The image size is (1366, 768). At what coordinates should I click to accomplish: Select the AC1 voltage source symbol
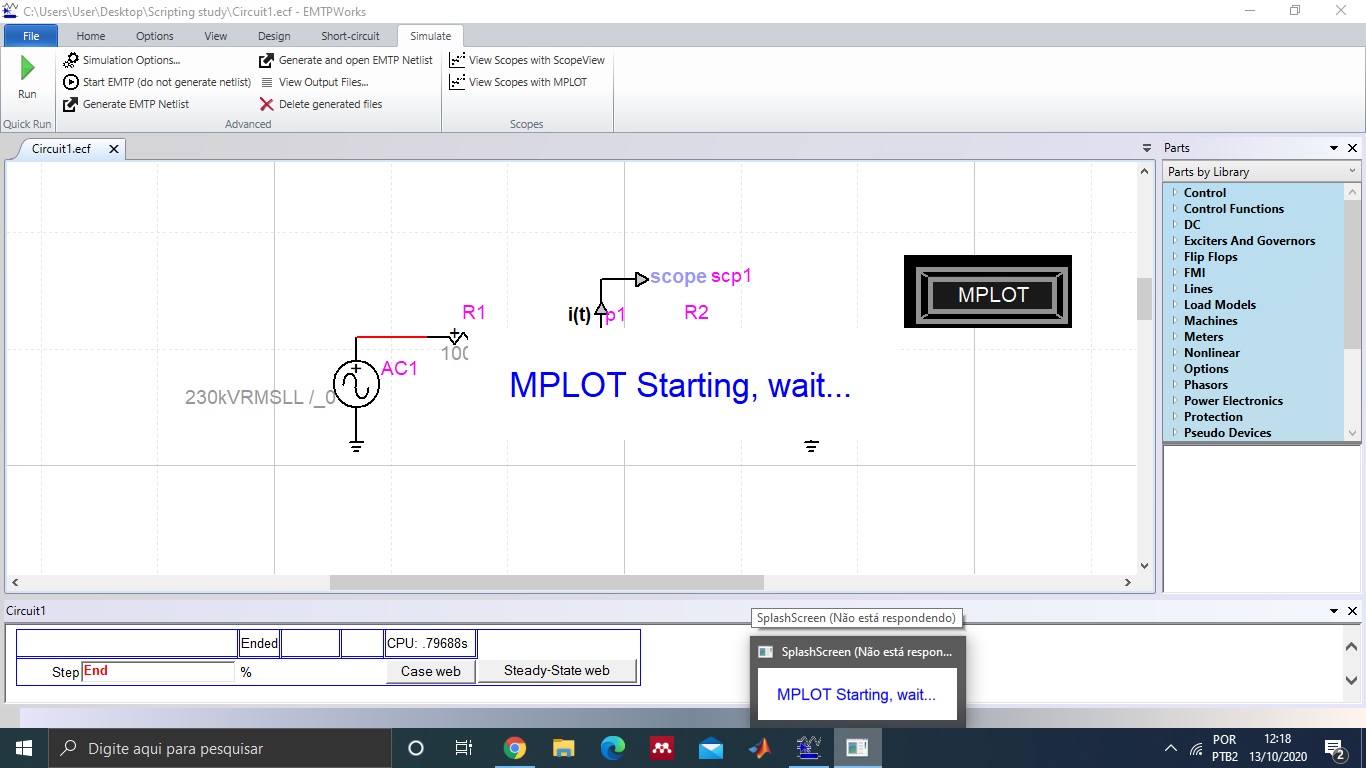(356, 385)
